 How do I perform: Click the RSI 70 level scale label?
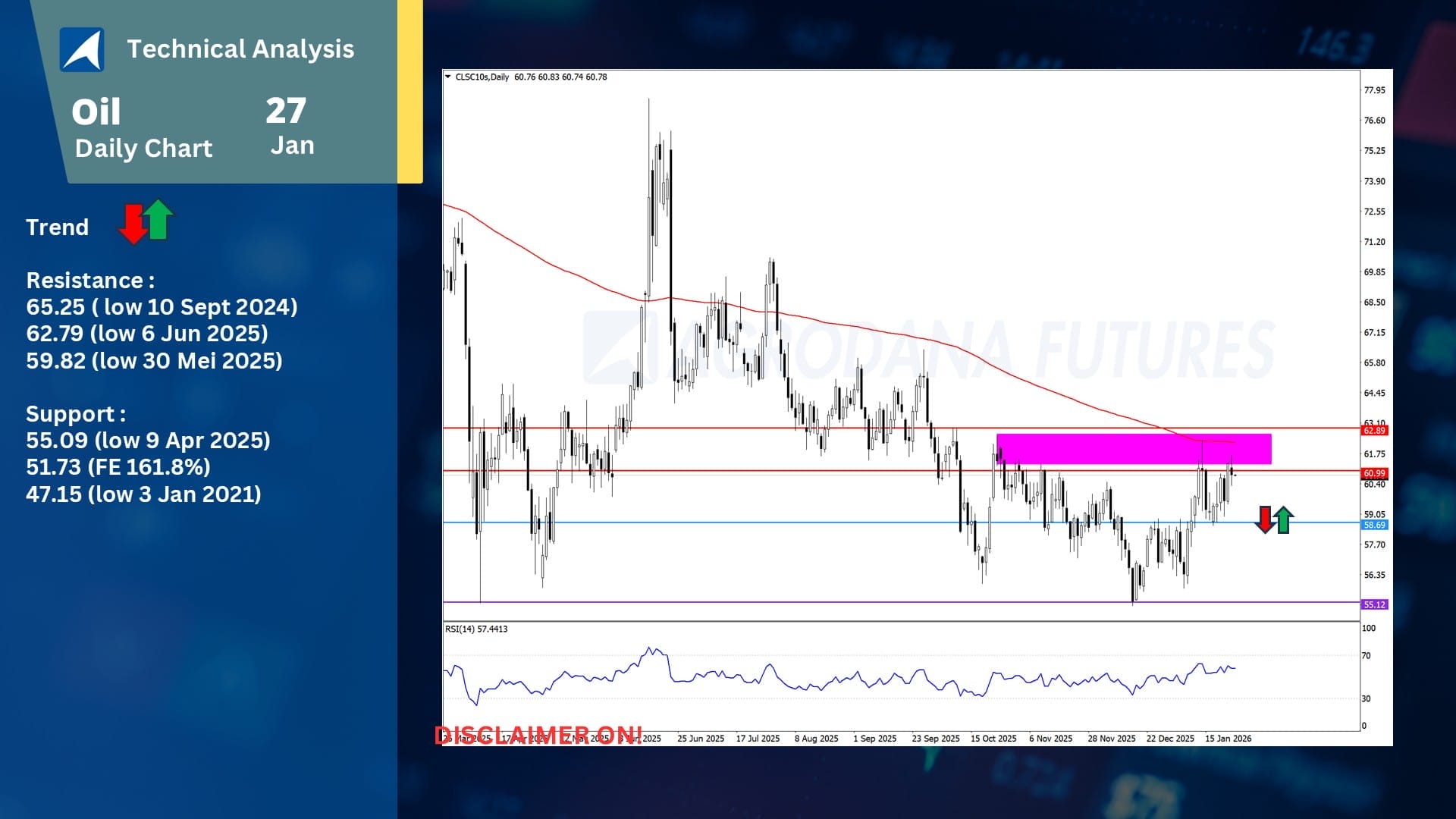tap(1366, 656)
